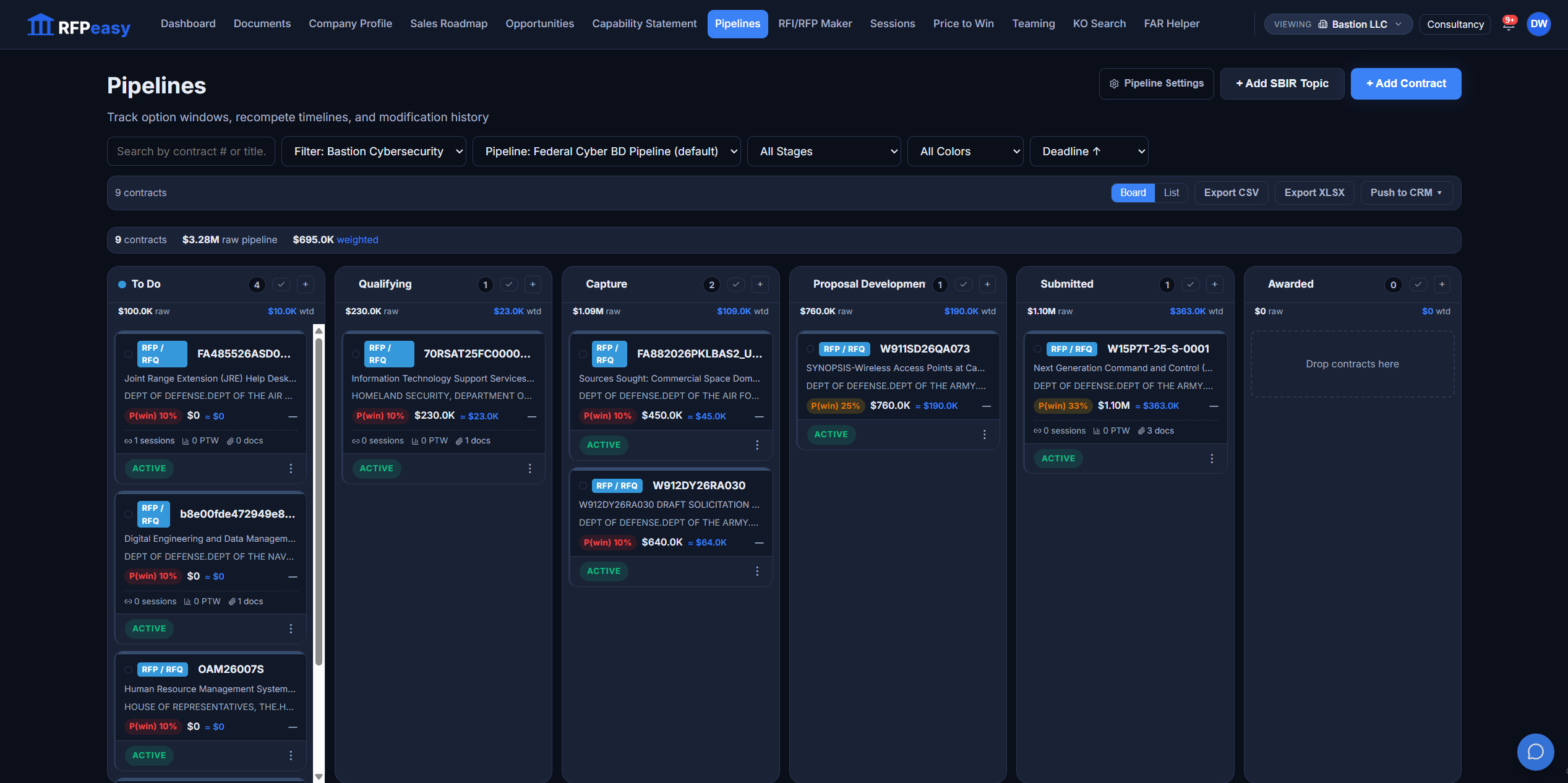This screenshot has height=783, width=1568.
Task: Add a contract to the Capture column
Action: 760,284
